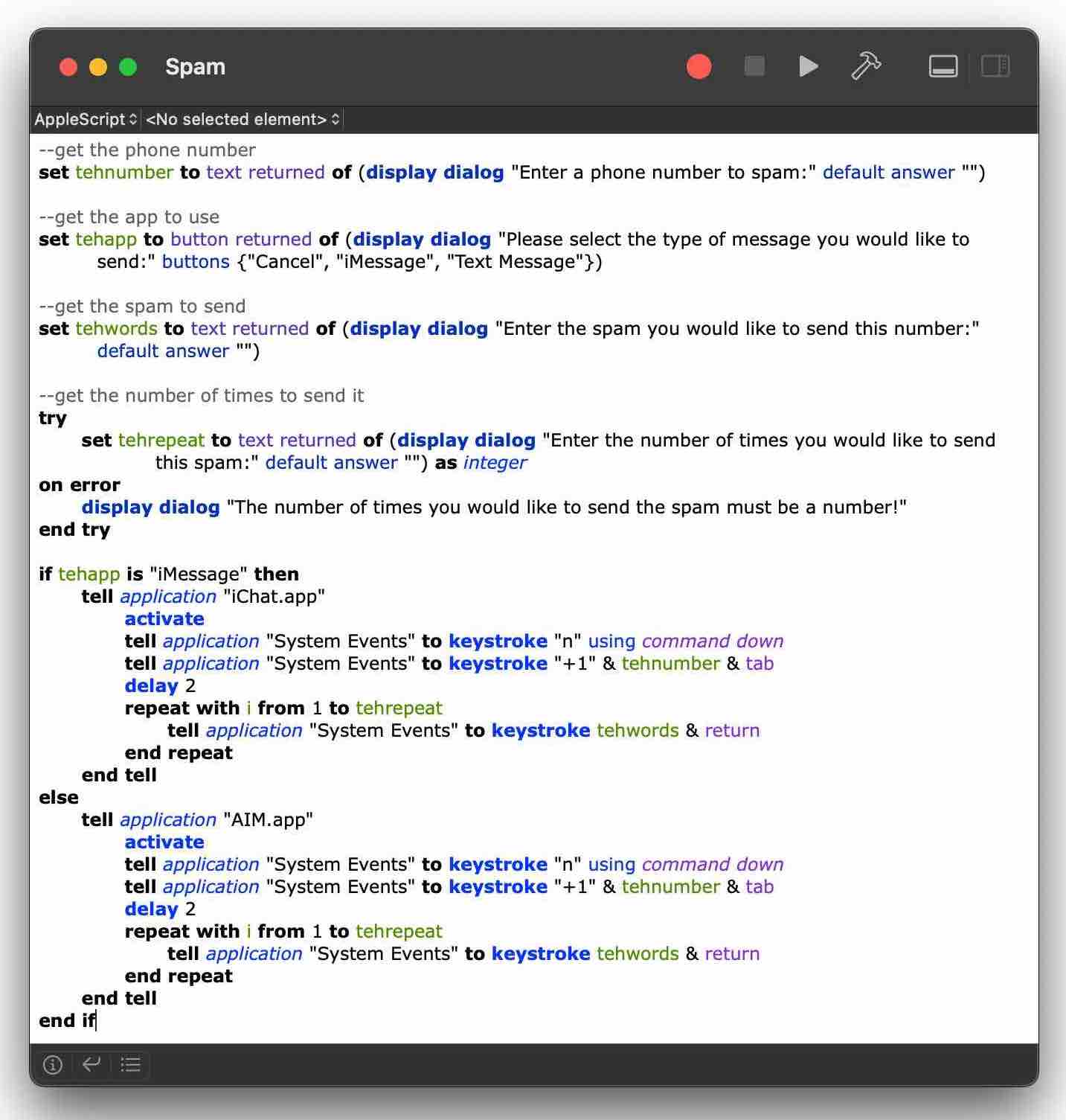Show the log list icon
This screenshot has height=1120, width=1066.
pyautogui.click(x=131, y=1065)
